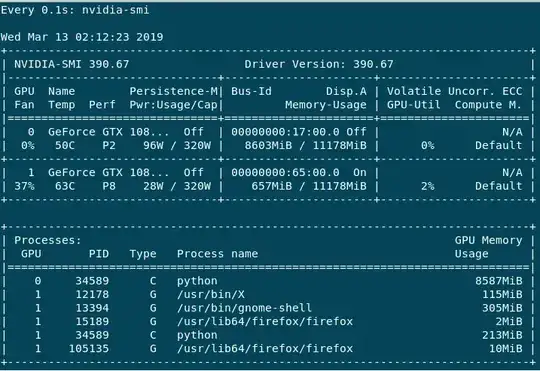Click GPU 1 fan speed 37% value
Image resolution: width=540 pixels, height=371 pixels.
click(24, 186)
